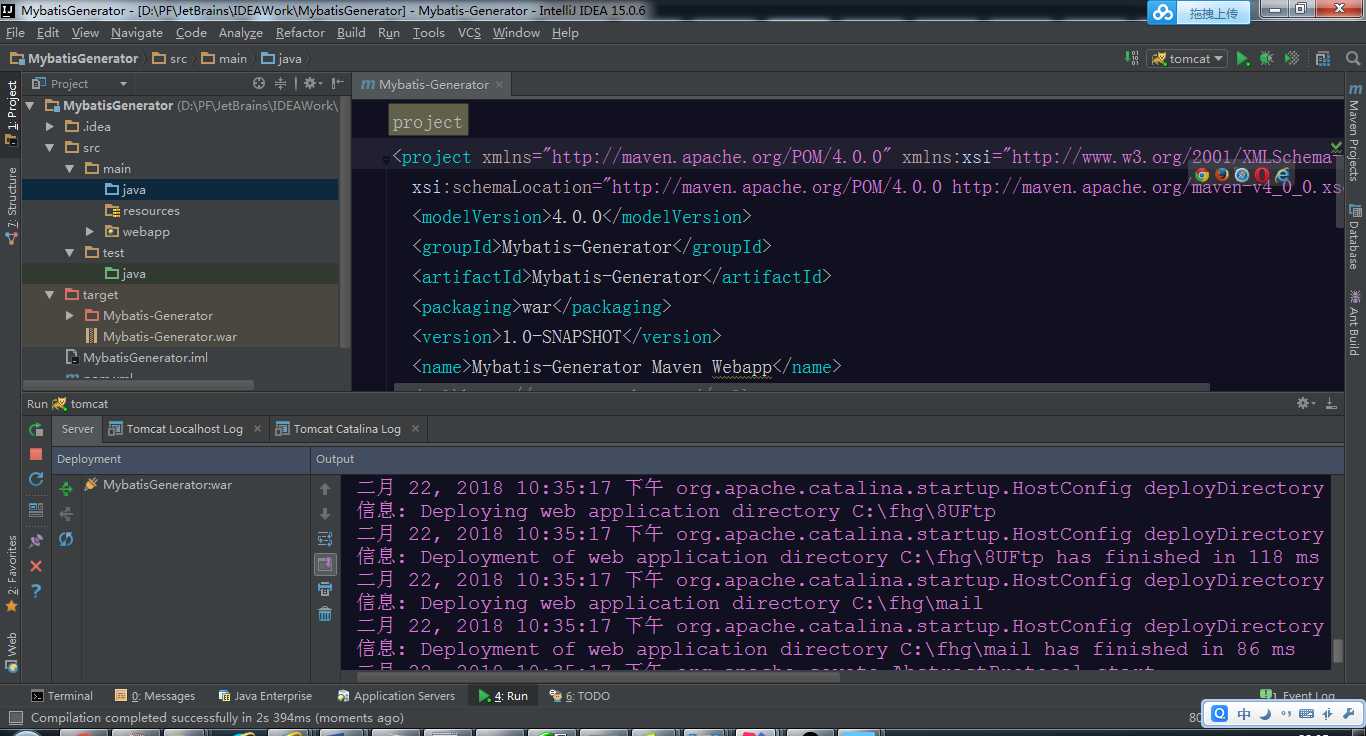Collapse all in Project panel
This screenshot has height=736, width=1366.
pos(281,84)
